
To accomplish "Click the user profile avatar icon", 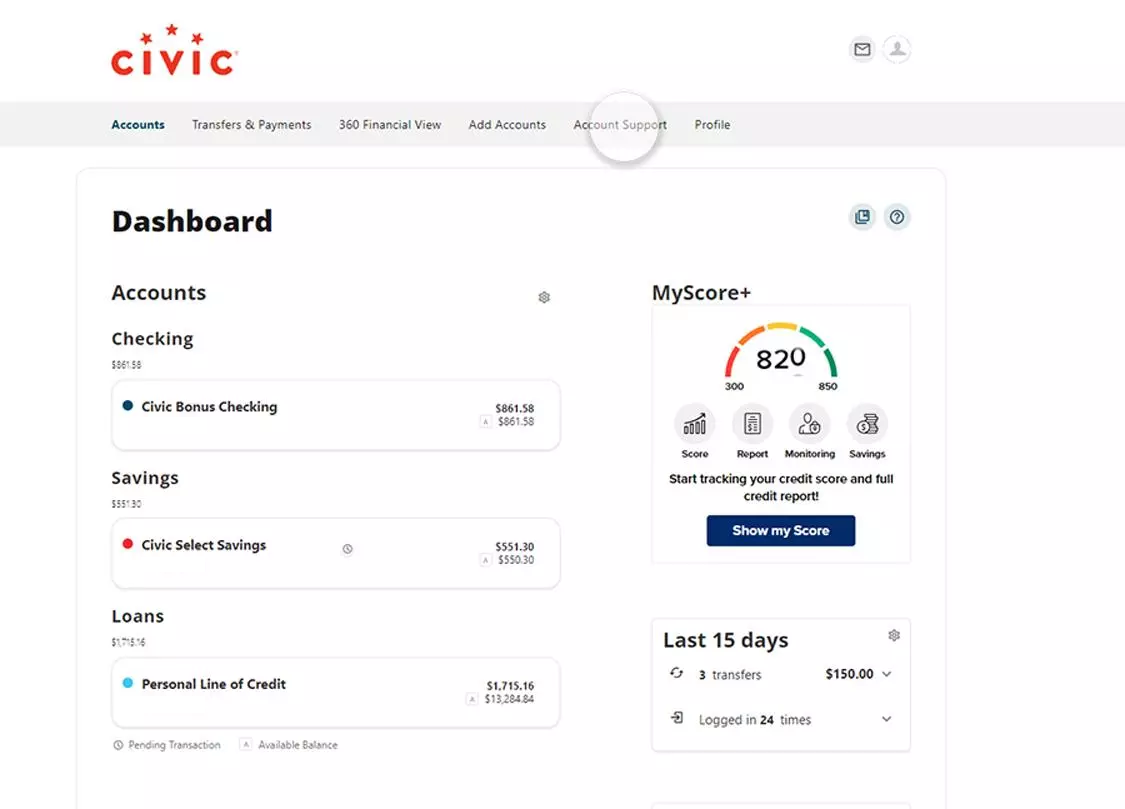I will point(897,49).
